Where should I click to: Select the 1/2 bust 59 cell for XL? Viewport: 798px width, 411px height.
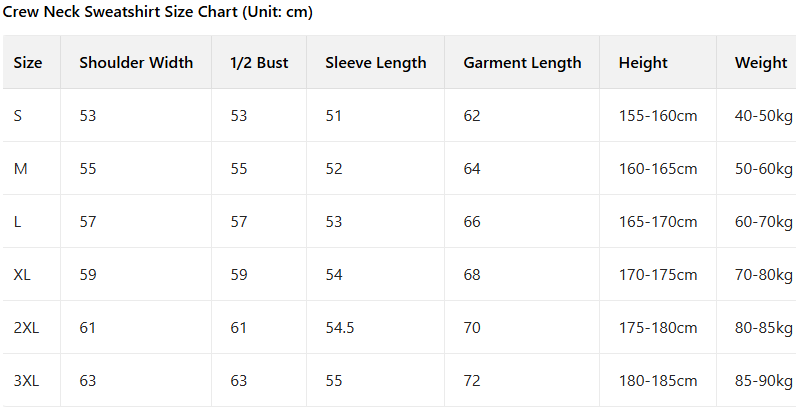coord(239,275)
